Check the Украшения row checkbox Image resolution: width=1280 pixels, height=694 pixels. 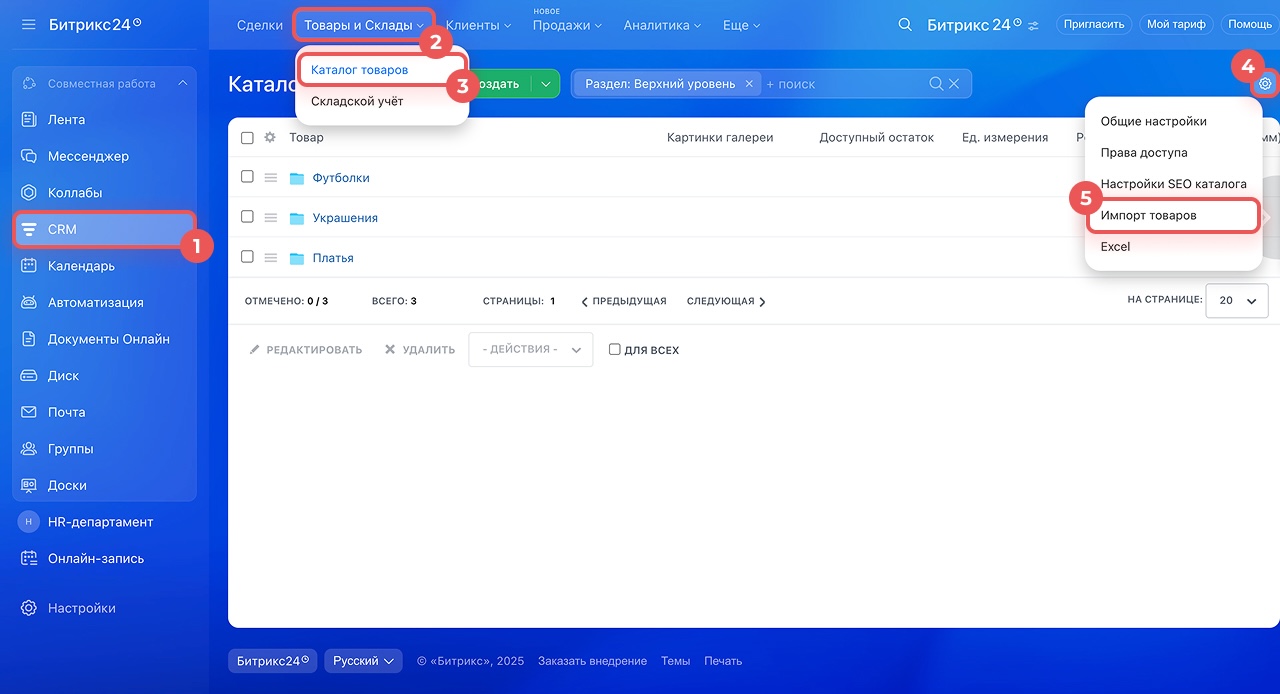click(x=247, y=217)
